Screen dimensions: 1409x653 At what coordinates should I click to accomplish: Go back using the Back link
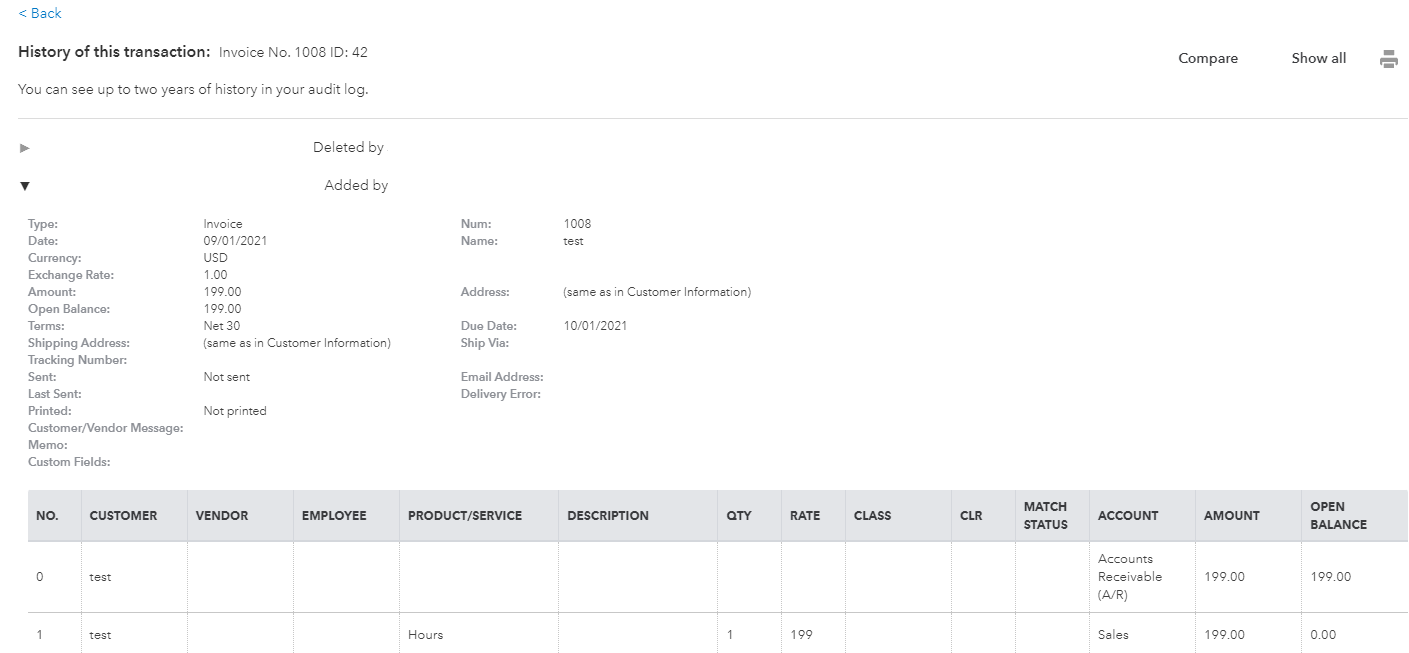40,13
